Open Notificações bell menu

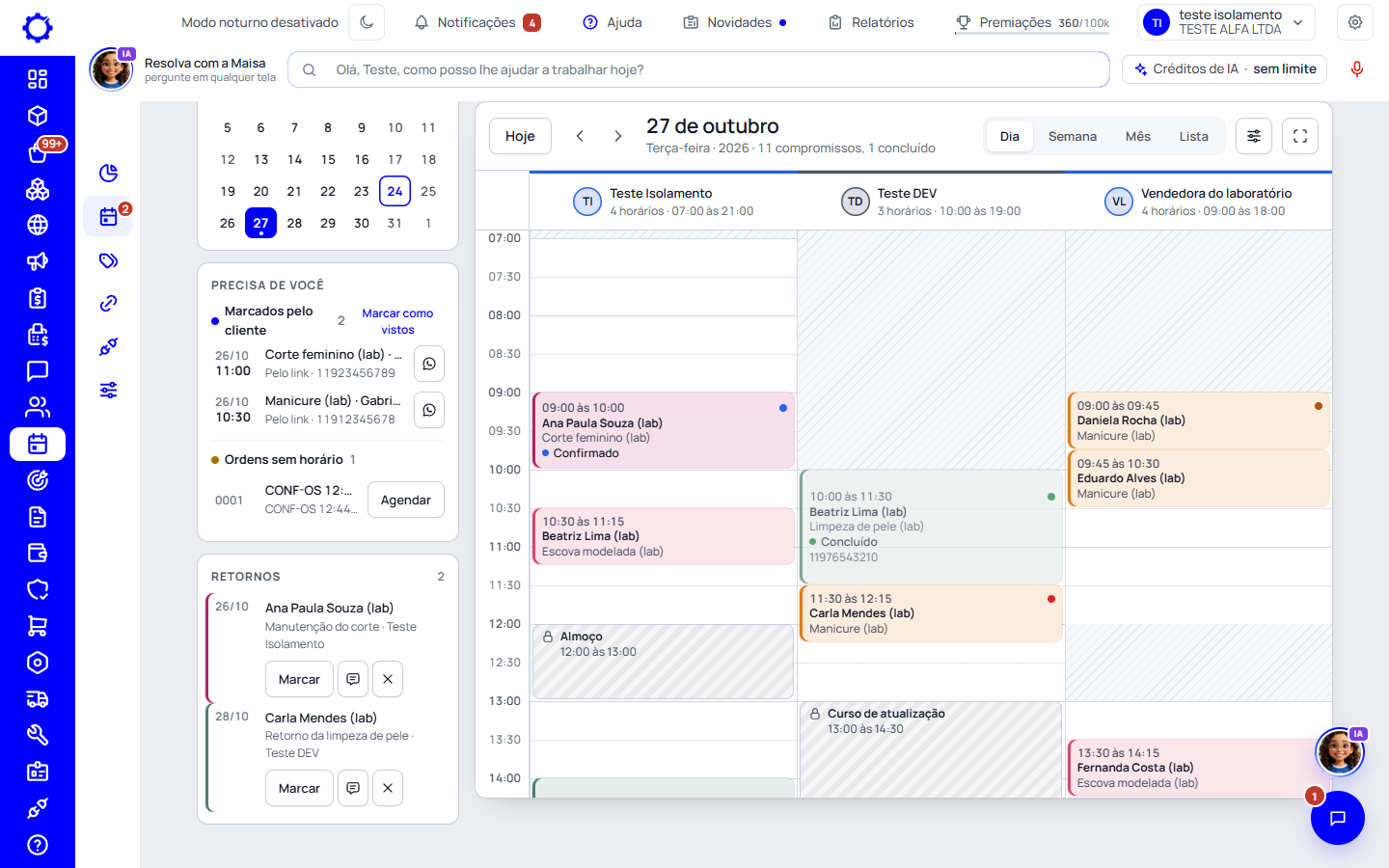(477, 22)
